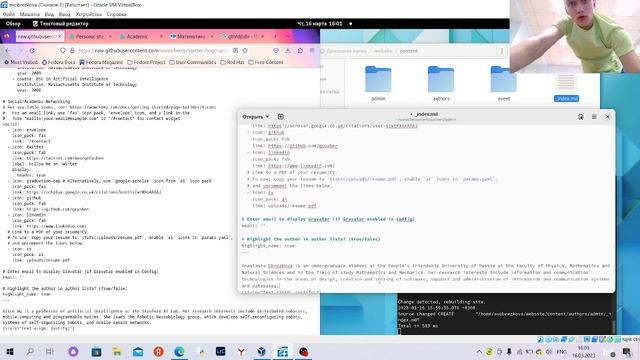Reload the raw.githubusercontent page
Image resolution: width=640 pixels, height=360 pixels.
[x=32, y=51]
